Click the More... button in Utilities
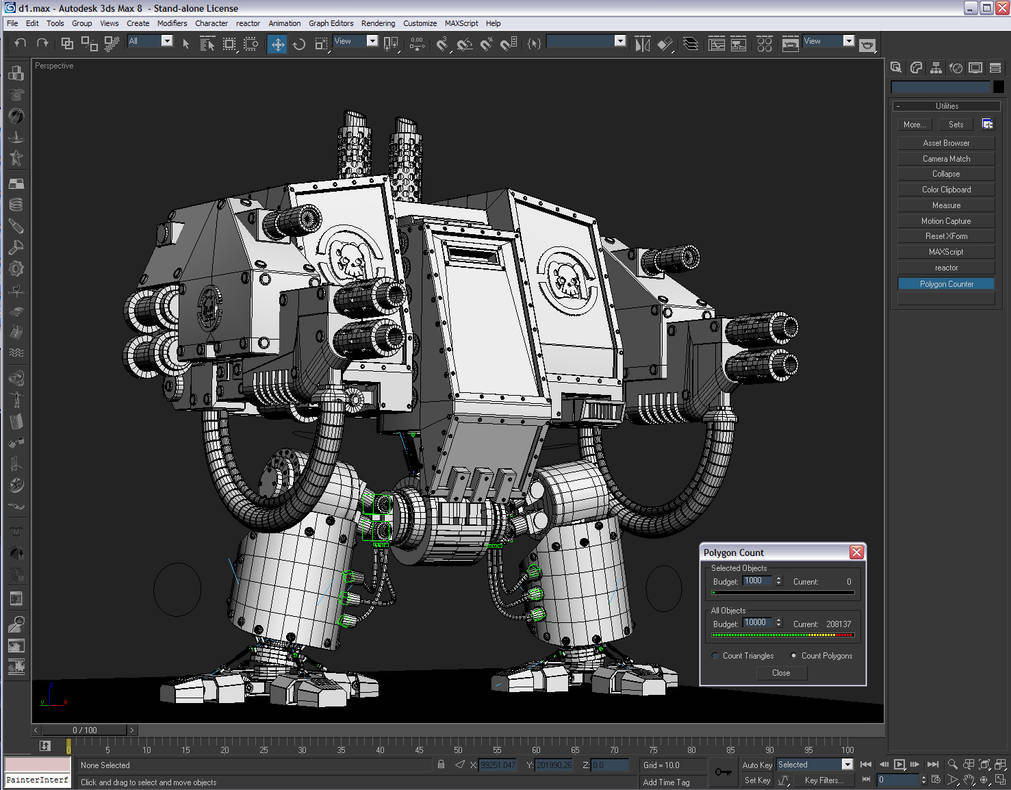1011x790 pixels. click(x=912, y=124)
